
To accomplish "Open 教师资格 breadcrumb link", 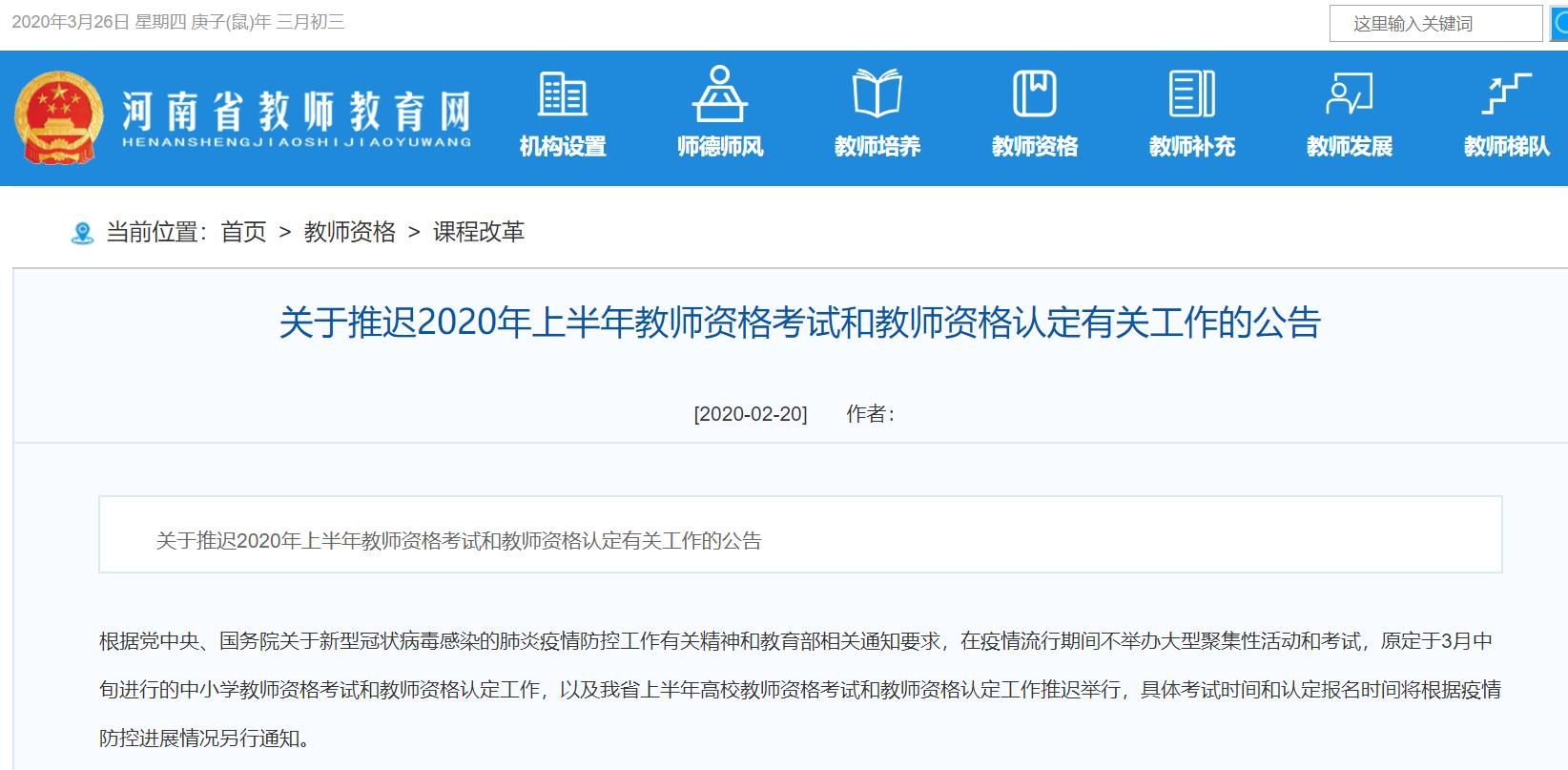I will [x=350, y=232].
